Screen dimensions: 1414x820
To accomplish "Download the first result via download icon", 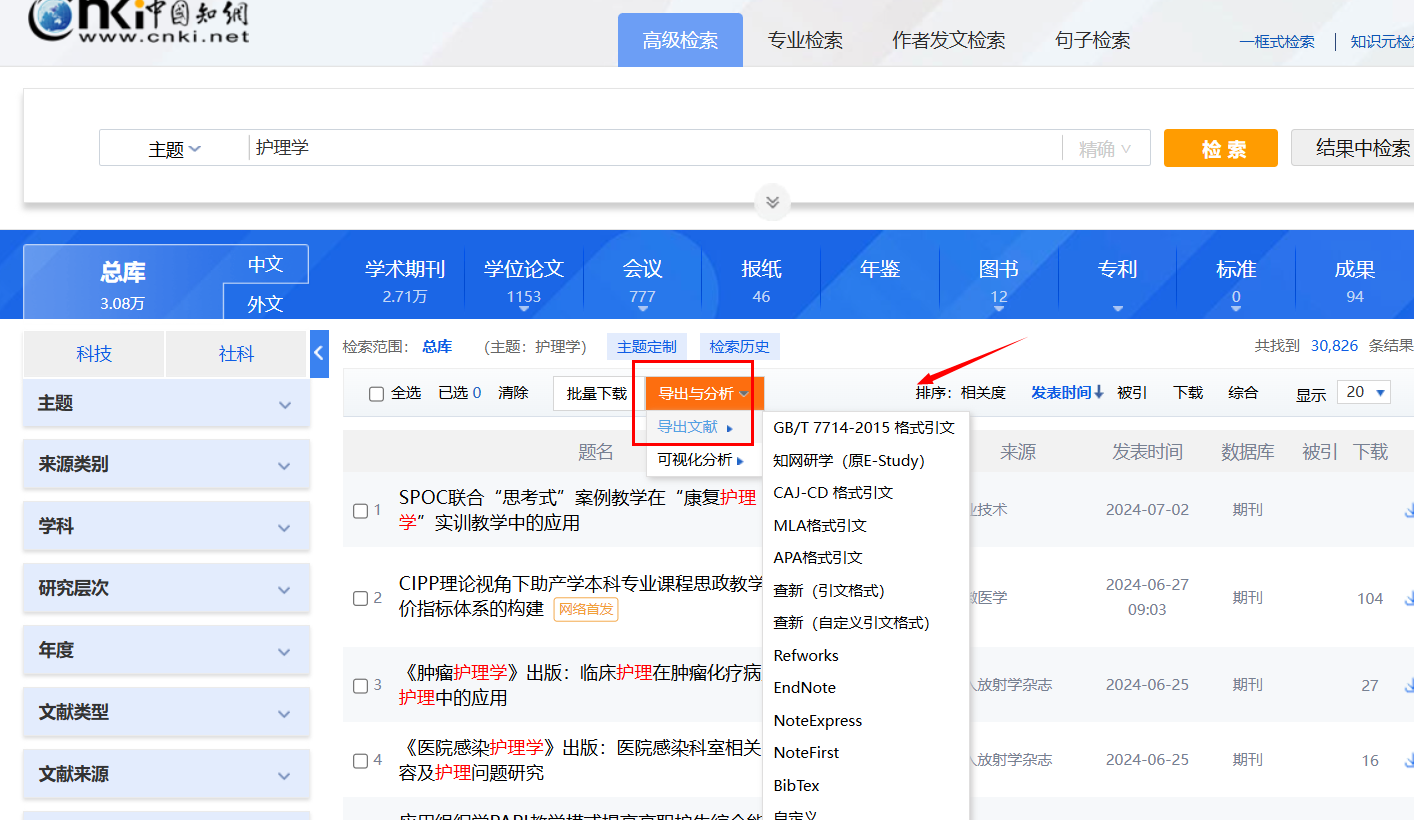I will pyautogui.click(x=1409, y=510).
